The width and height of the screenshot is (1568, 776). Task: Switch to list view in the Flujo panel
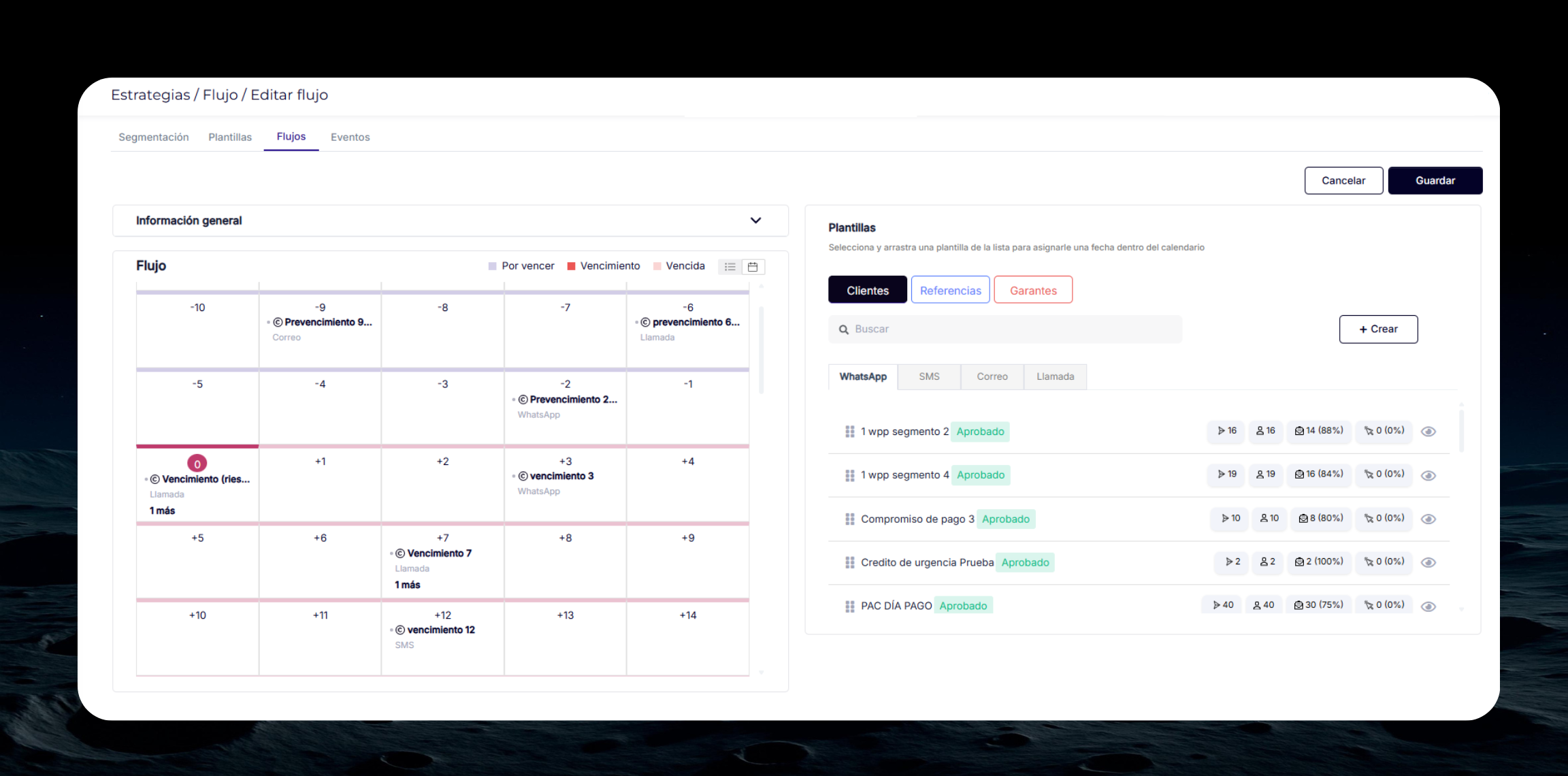[729, 267]
